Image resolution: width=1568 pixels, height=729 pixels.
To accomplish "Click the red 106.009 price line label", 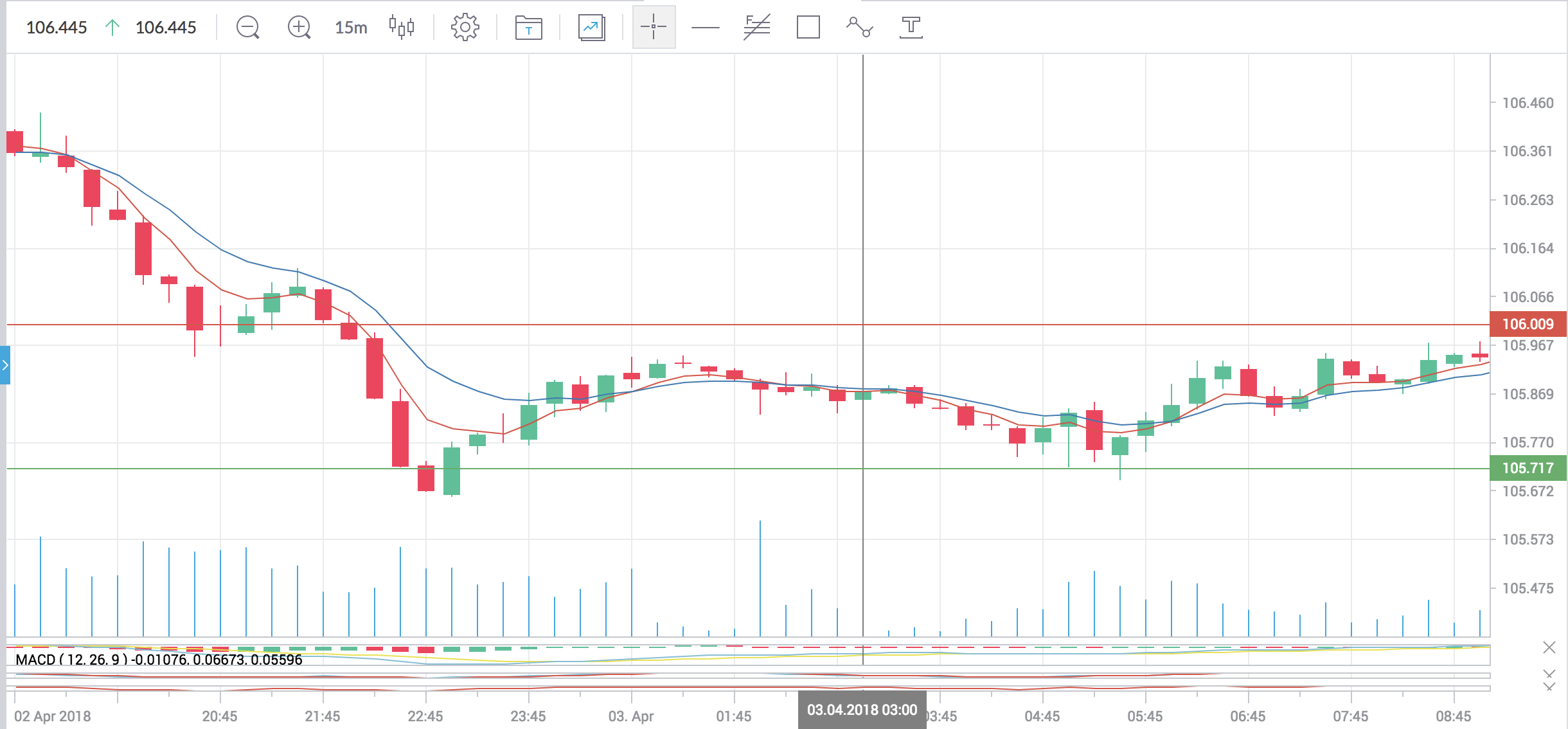I will tap(1528, 324).
